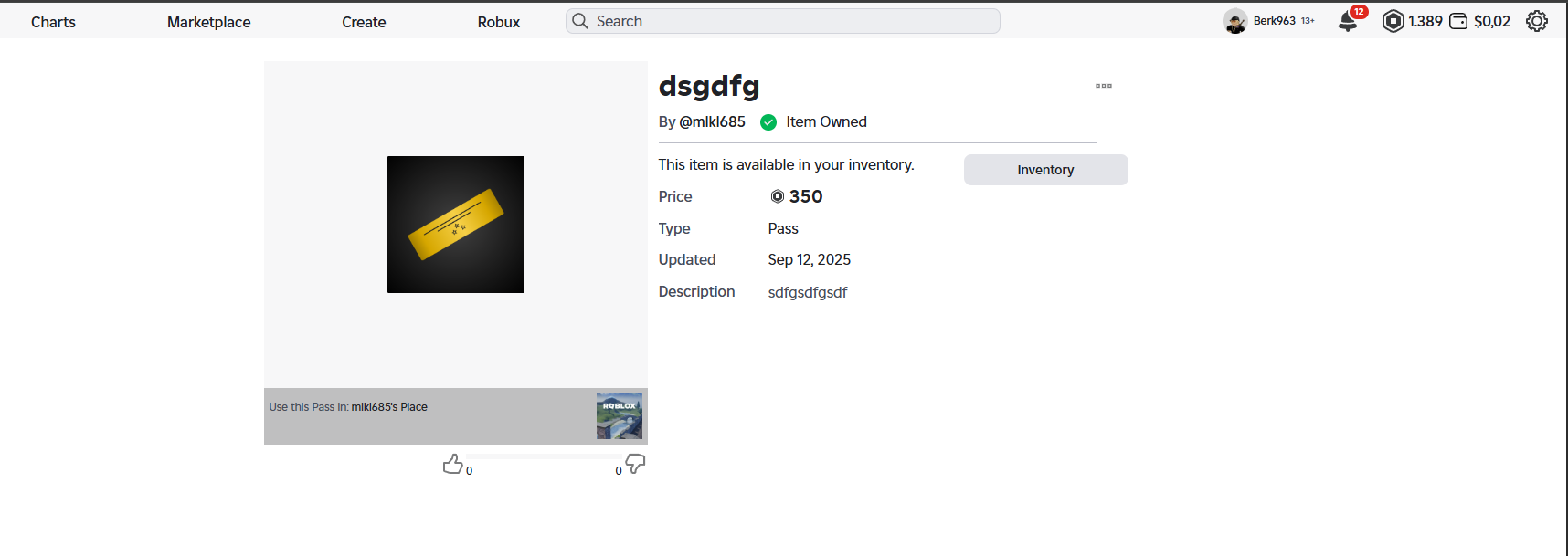Open mlkl685's Place link
The height and width of the screenshot is (556, 1568).
(389, 407)
